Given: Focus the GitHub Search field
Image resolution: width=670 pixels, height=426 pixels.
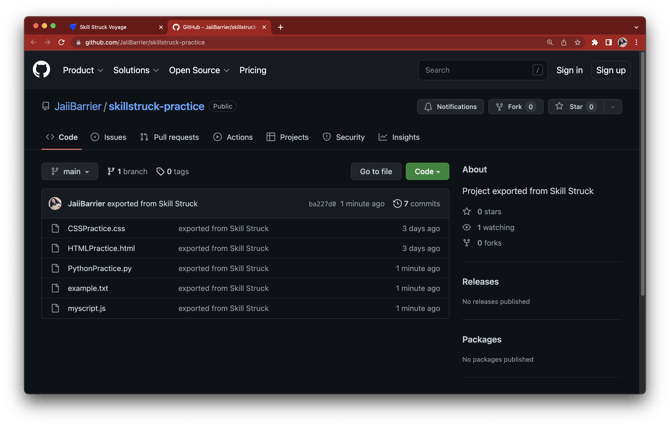Looking at the screenshot, I should [x=483, y=70].
